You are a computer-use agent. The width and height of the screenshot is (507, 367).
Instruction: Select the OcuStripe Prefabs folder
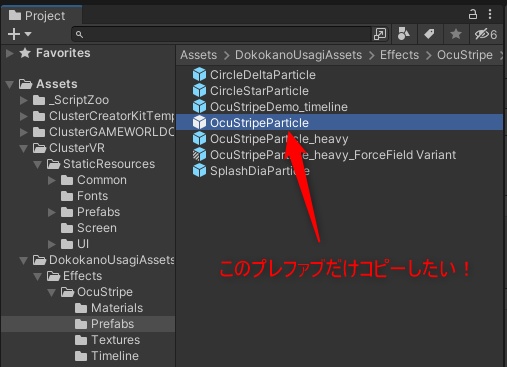[x=88, y=324]
